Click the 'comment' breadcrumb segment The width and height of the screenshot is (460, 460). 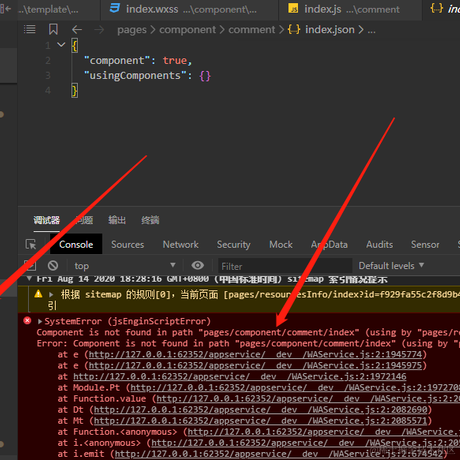pyautogui.click(x=252, y=30)
